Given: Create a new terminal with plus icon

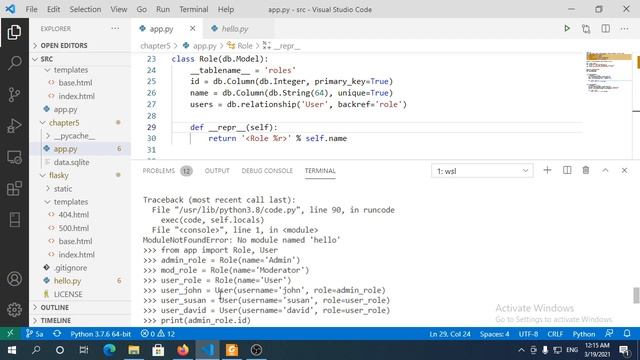Looking at the screenshot, I should tap(547, 170).
